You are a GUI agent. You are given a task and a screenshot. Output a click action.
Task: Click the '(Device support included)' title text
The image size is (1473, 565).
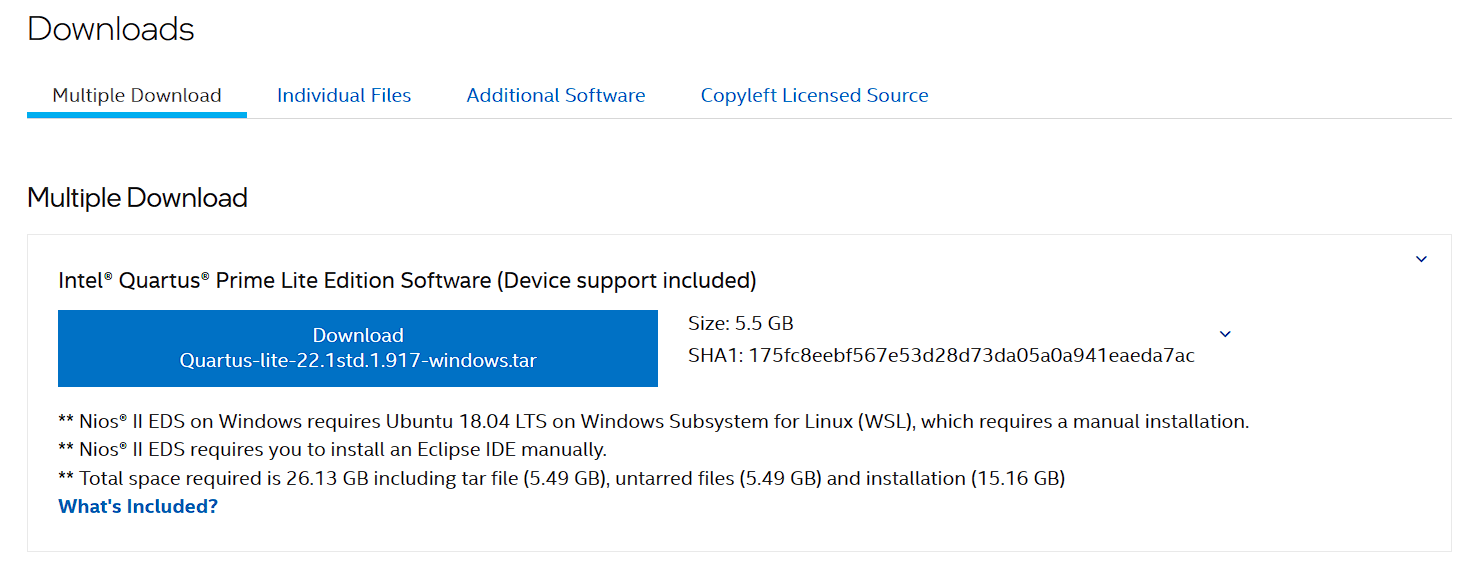pos(626,280)
